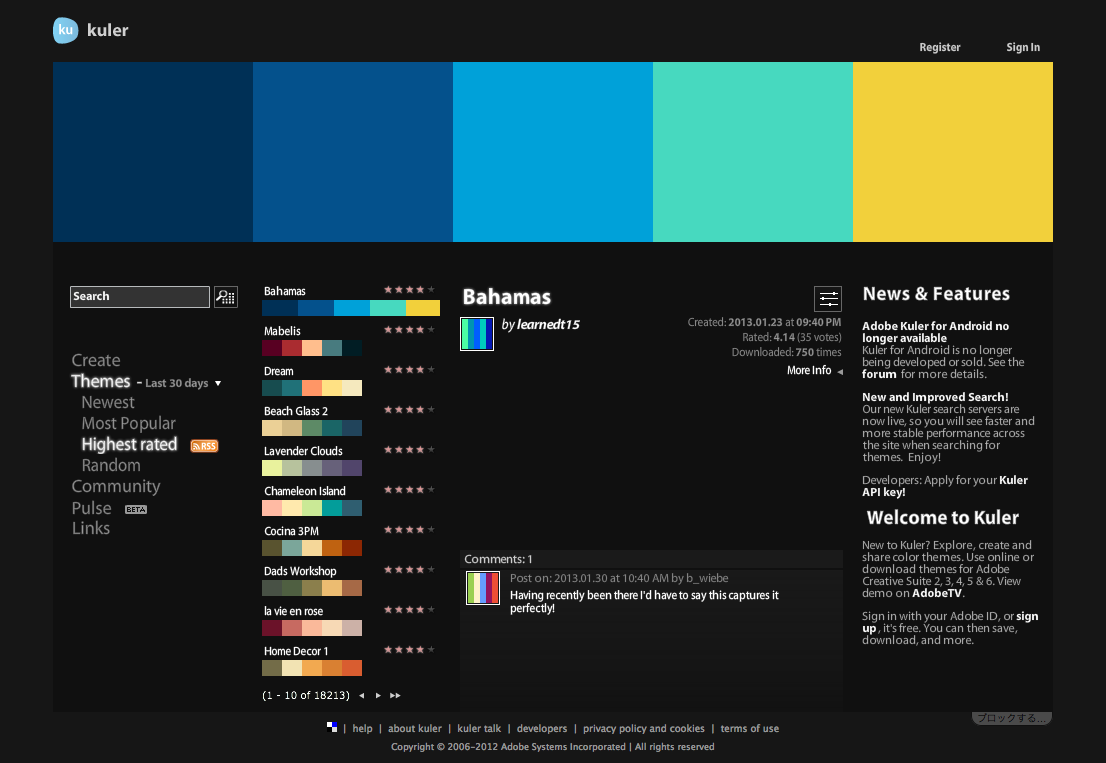Click the sliders icon to edit the Bahamas theme
Image resolution: width=1106 pixels, height=763 pixels.
(x=828, y=298)
